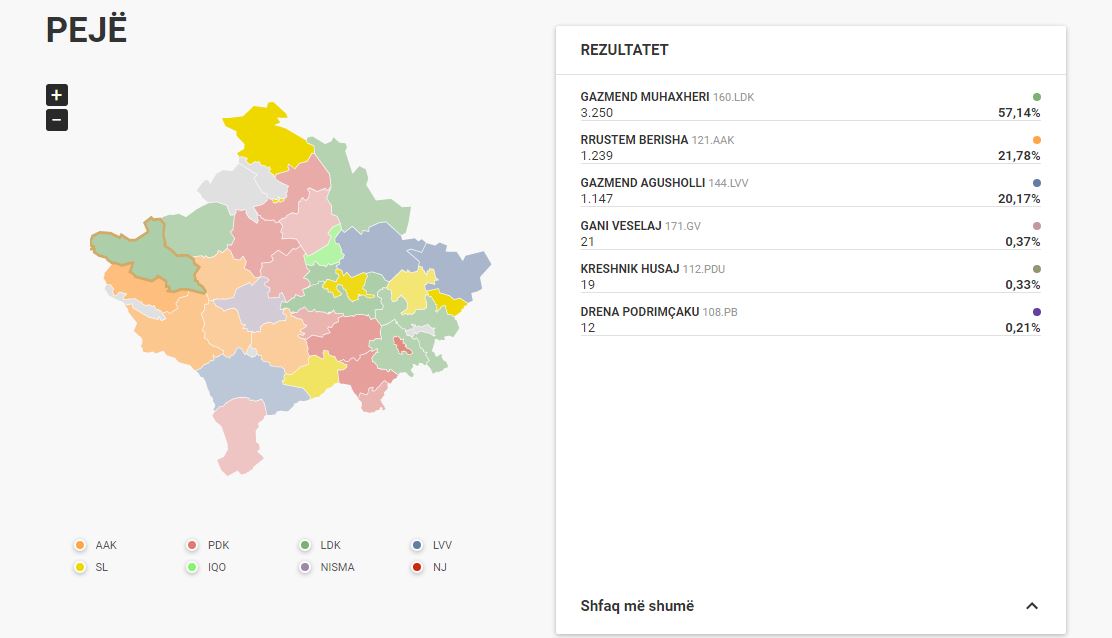
Task: Click the 20,17% percentage value
Action: [1019, 199]
